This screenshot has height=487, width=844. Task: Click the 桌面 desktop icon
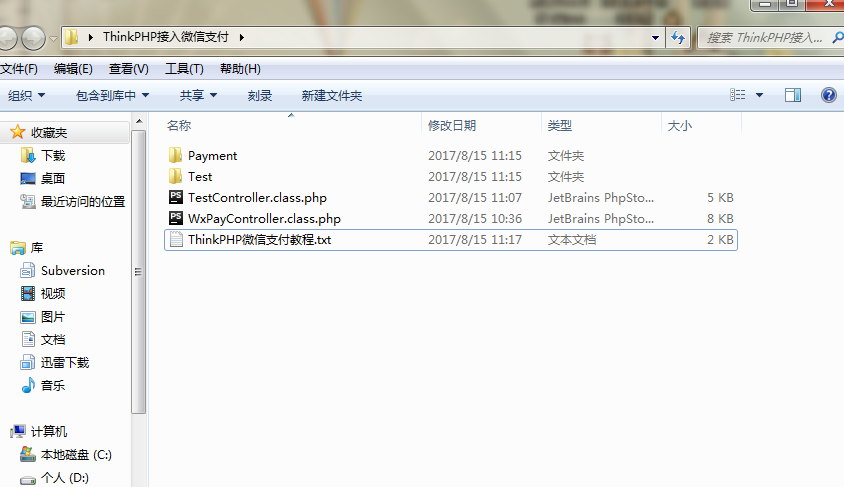(28, 178)
